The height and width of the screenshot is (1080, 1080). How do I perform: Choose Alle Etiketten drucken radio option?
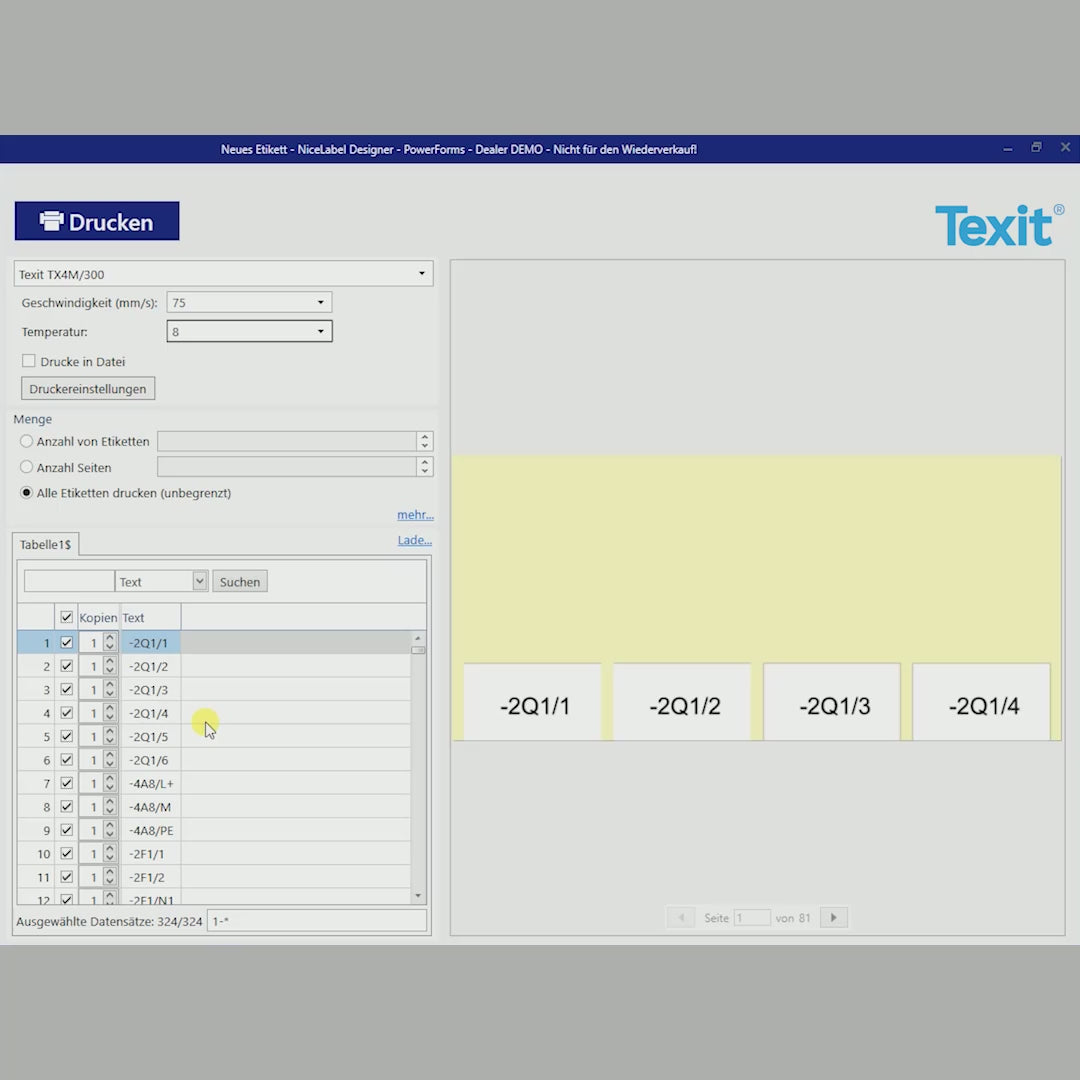pos(27,493)
